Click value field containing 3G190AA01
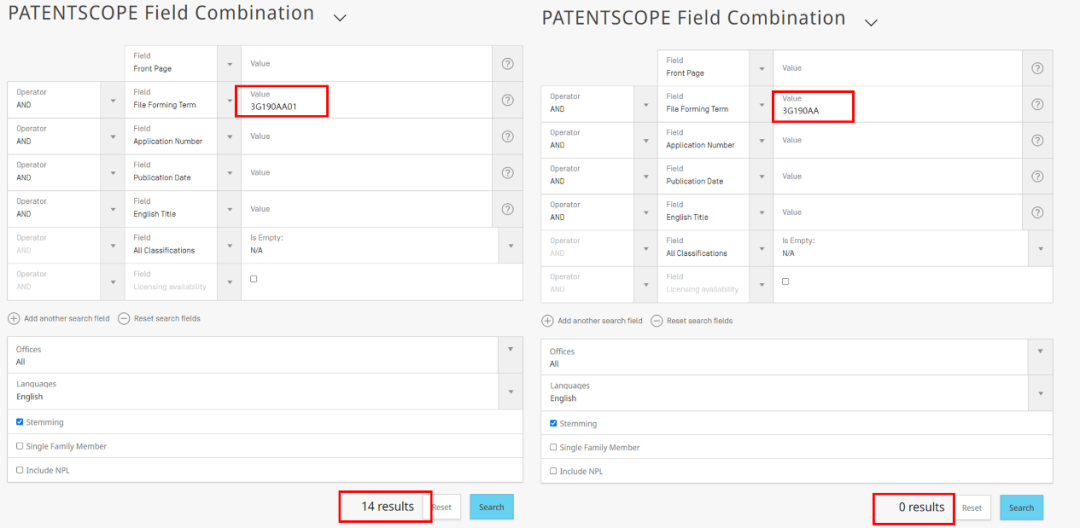Image resolution: width=1080 pixels, height=528 pixels. [367, 100]
